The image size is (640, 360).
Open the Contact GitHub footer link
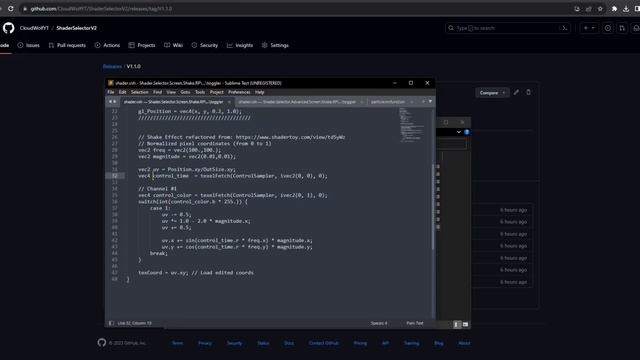[324, 343]
